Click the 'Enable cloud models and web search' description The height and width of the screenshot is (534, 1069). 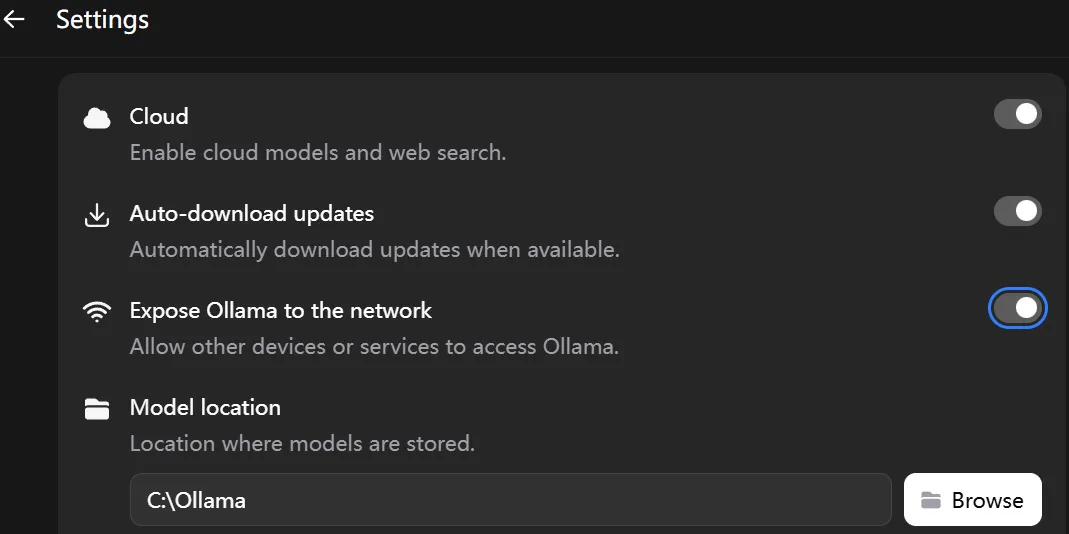[318, 153]
